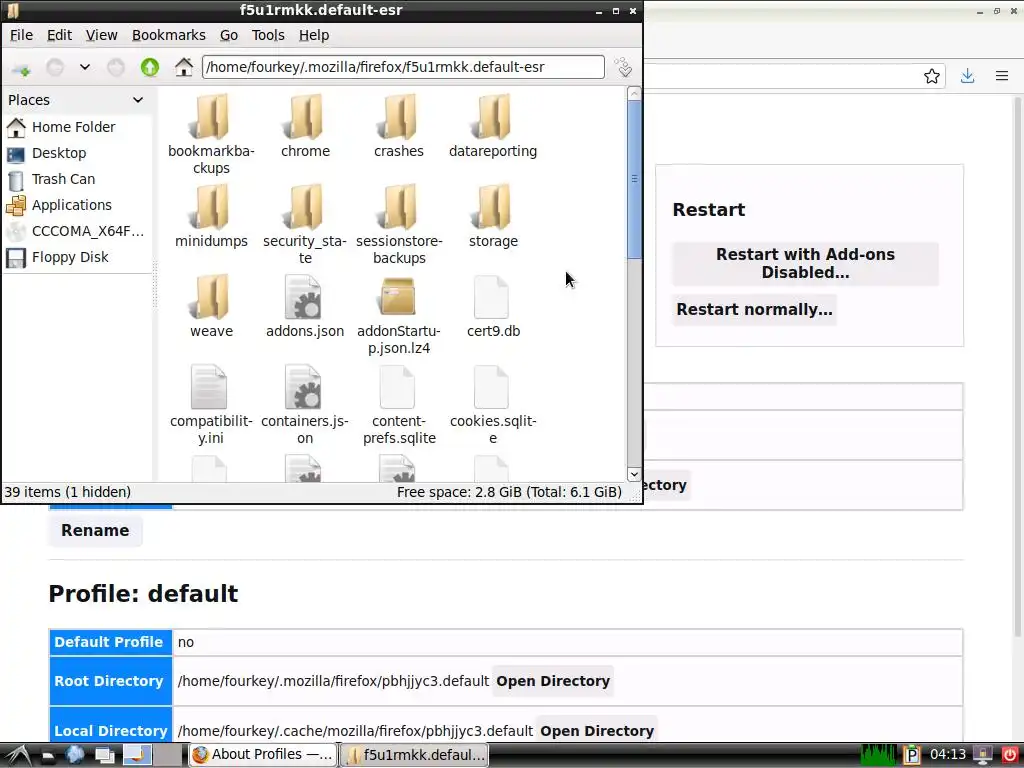Open the CCCOMA_X64F volume in Places
Viewport: 1024px width, 768px height.
pyautogui.click(x=76, y=232)
